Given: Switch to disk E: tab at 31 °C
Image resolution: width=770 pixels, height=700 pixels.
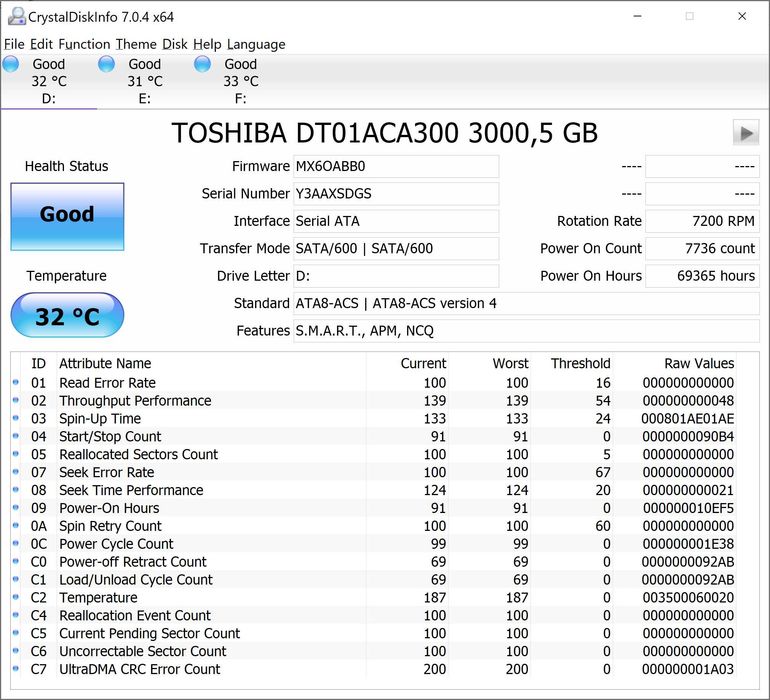Looking at the screenshot, I should click(x=145, y=81).
